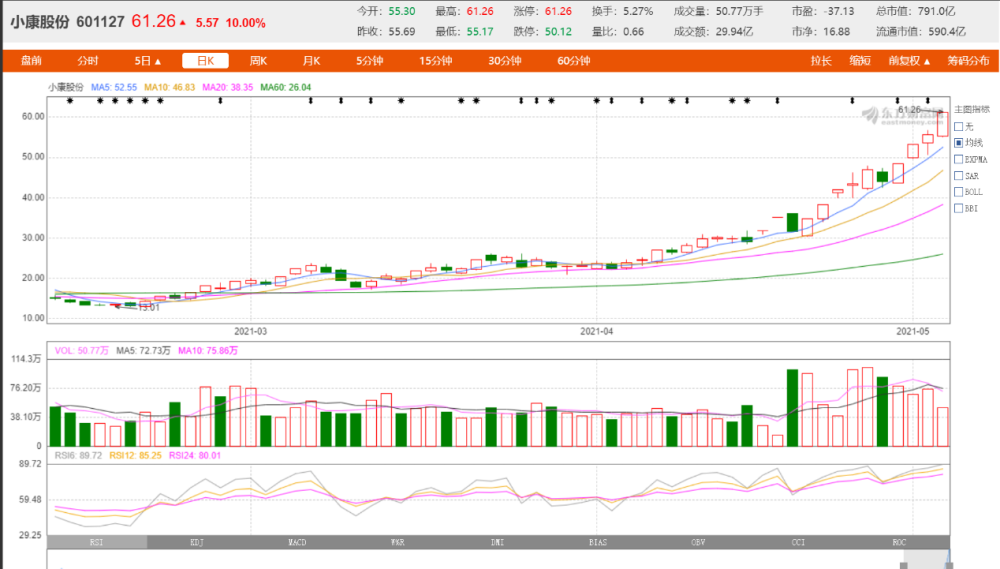1000x569 pixels.
Task: Show the 60分钟 interval chart
Action: [x=574, y=61]
